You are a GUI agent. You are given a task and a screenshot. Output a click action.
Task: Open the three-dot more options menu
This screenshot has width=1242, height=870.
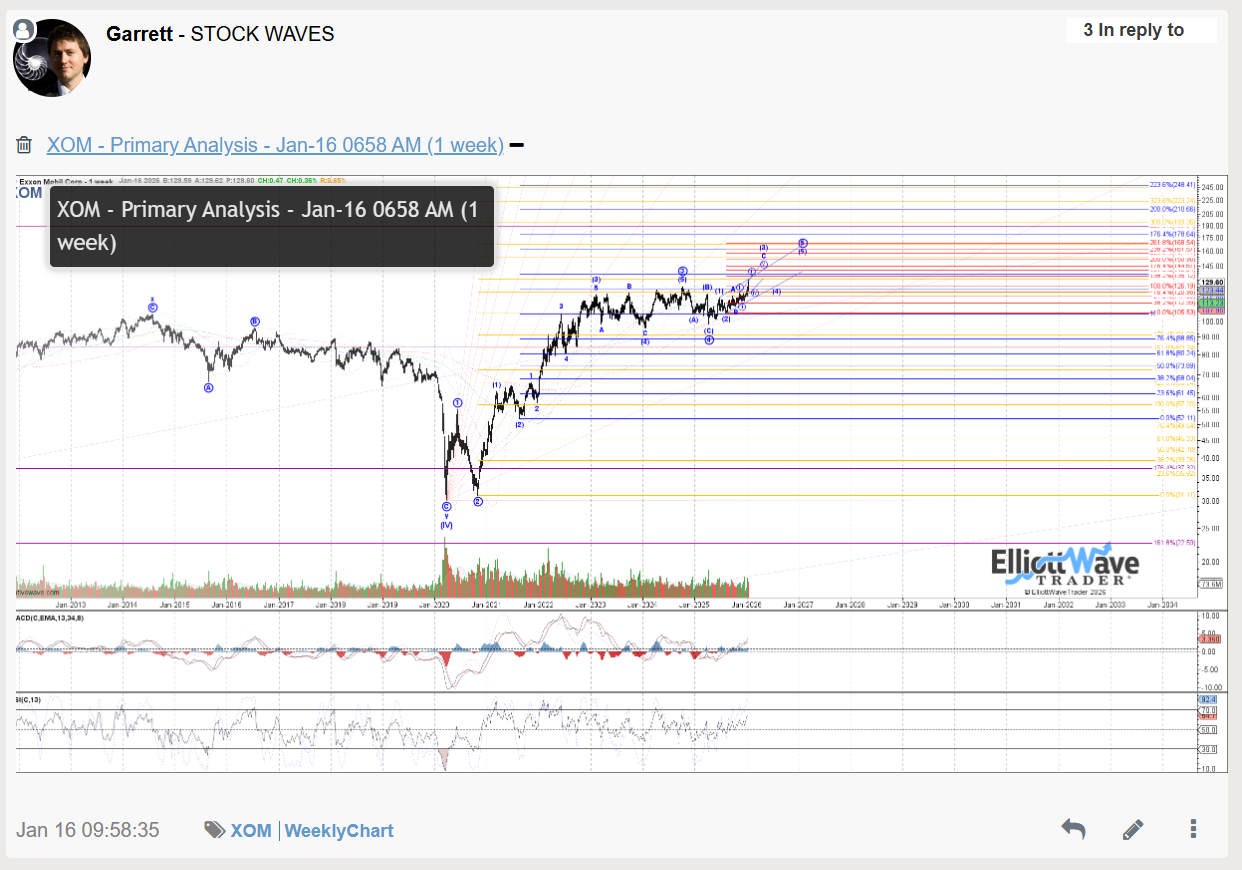(1193, 829)
